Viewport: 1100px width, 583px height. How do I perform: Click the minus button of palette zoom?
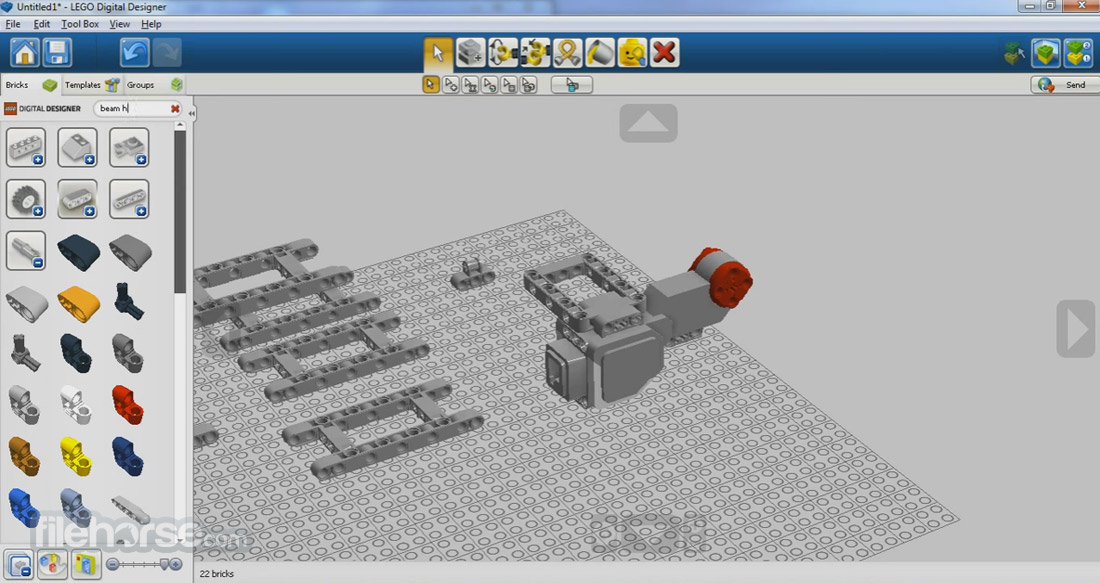(x=112, y=564)
